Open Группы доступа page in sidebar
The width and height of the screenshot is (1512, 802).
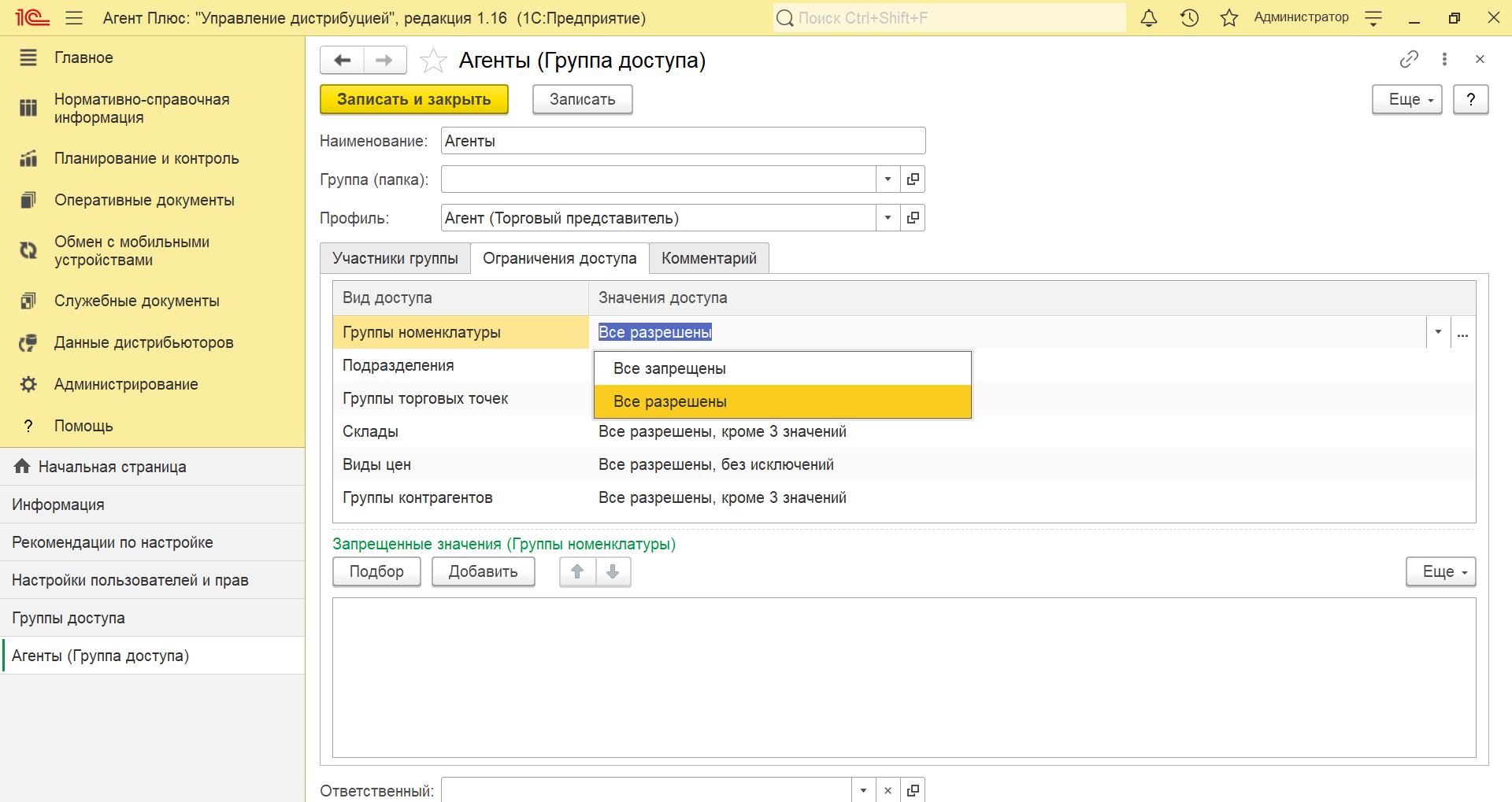point(152,618)
